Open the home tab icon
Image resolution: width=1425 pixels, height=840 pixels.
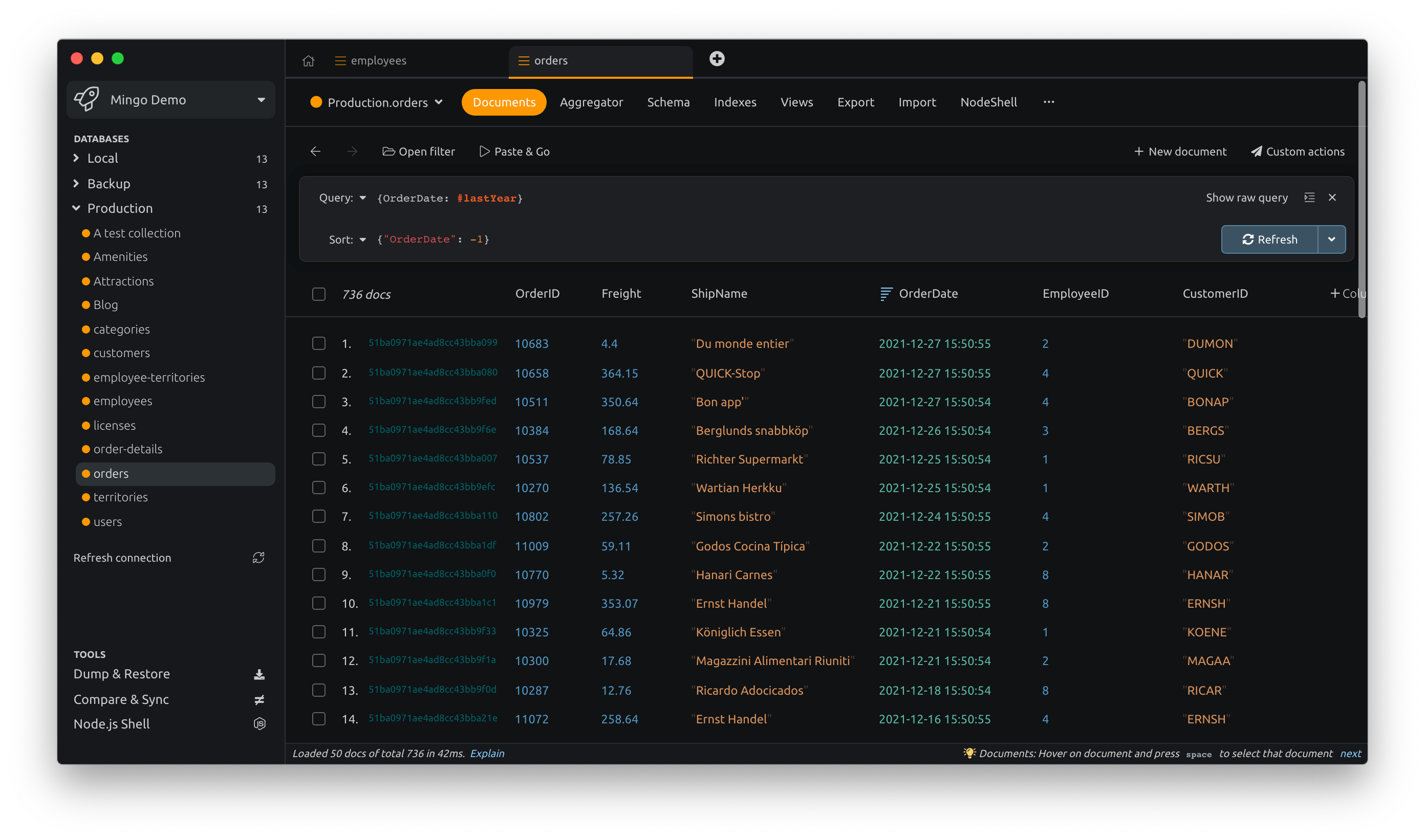click(308, 60)
